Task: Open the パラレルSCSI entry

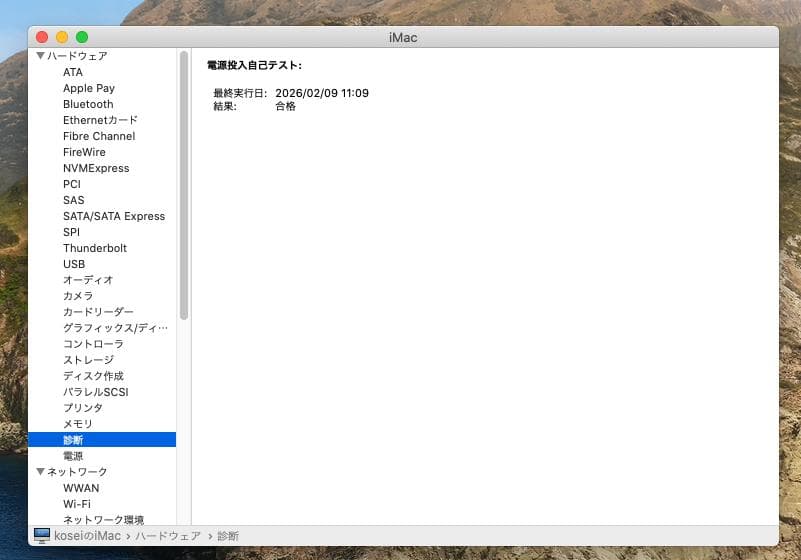Action: [x=96, y=392]
